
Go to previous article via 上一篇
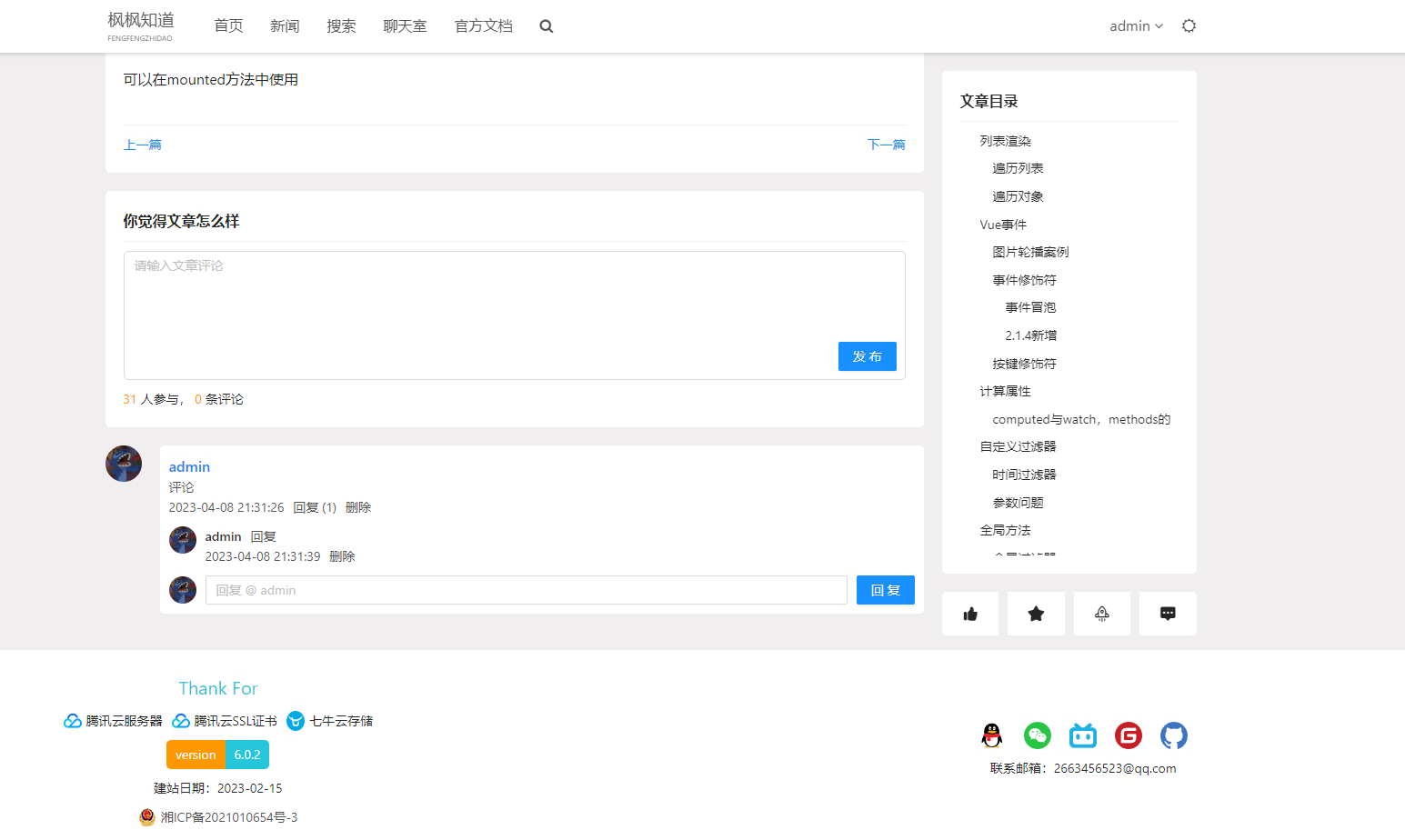(x=143, y=145)
